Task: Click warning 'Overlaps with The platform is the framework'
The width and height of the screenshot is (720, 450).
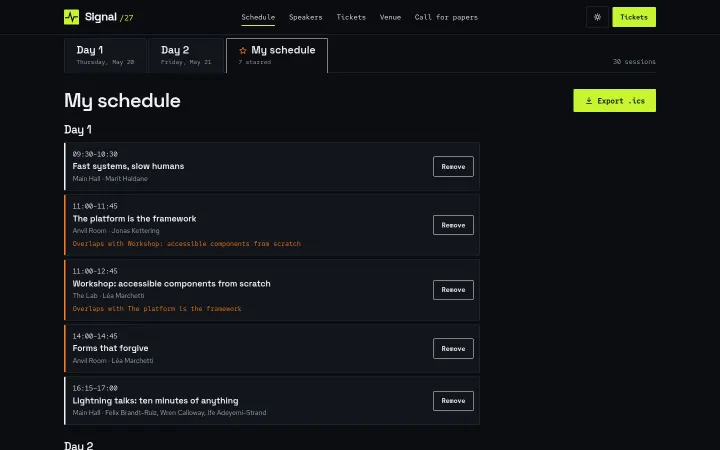Action: tap(157, 309)
